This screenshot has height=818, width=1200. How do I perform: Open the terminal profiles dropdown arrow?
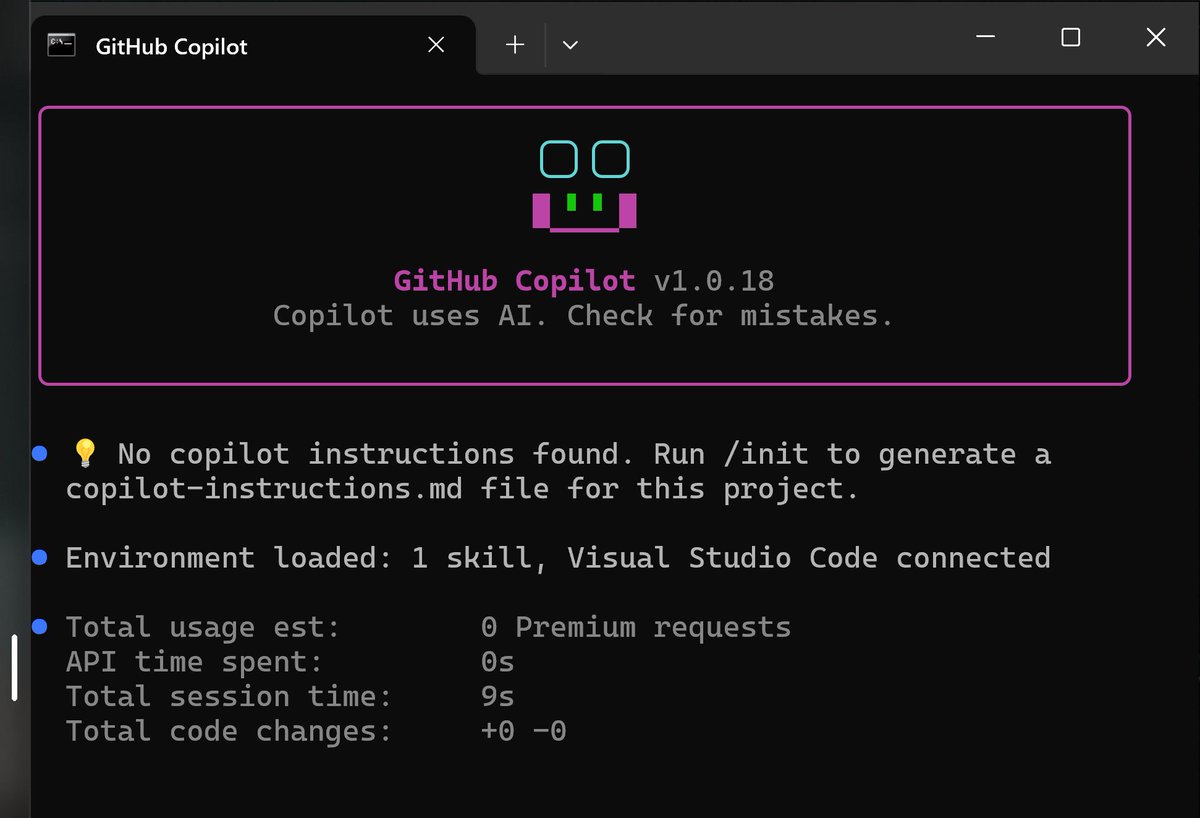tap(570, 45)
